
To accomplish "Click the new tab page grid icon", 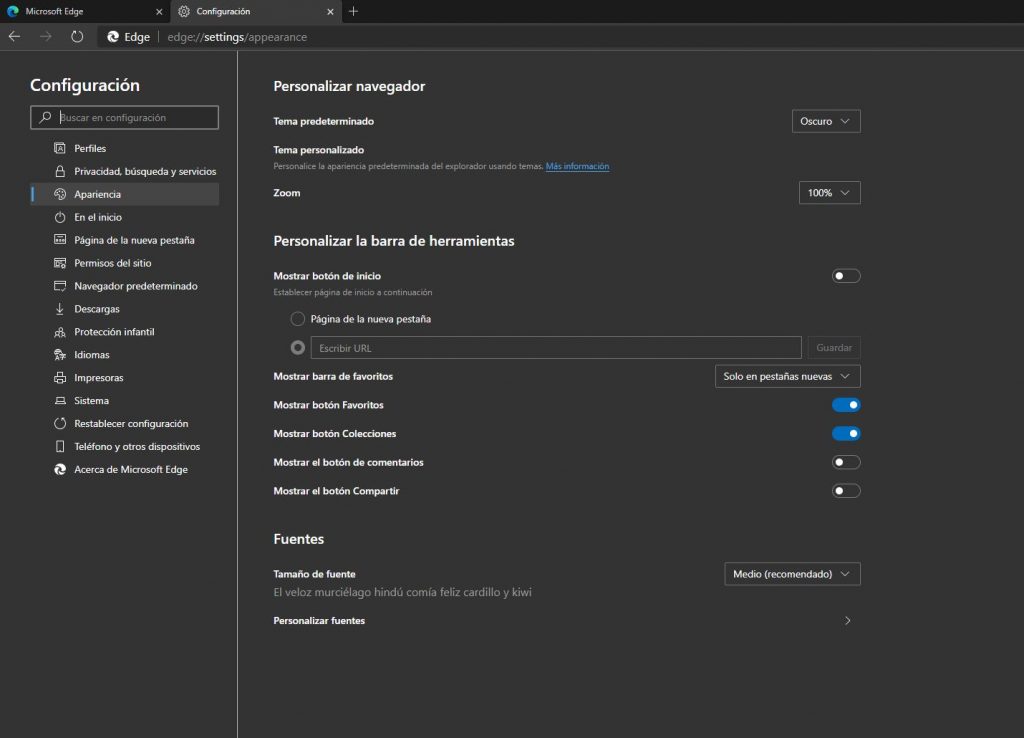I will [x=60, y=240].
